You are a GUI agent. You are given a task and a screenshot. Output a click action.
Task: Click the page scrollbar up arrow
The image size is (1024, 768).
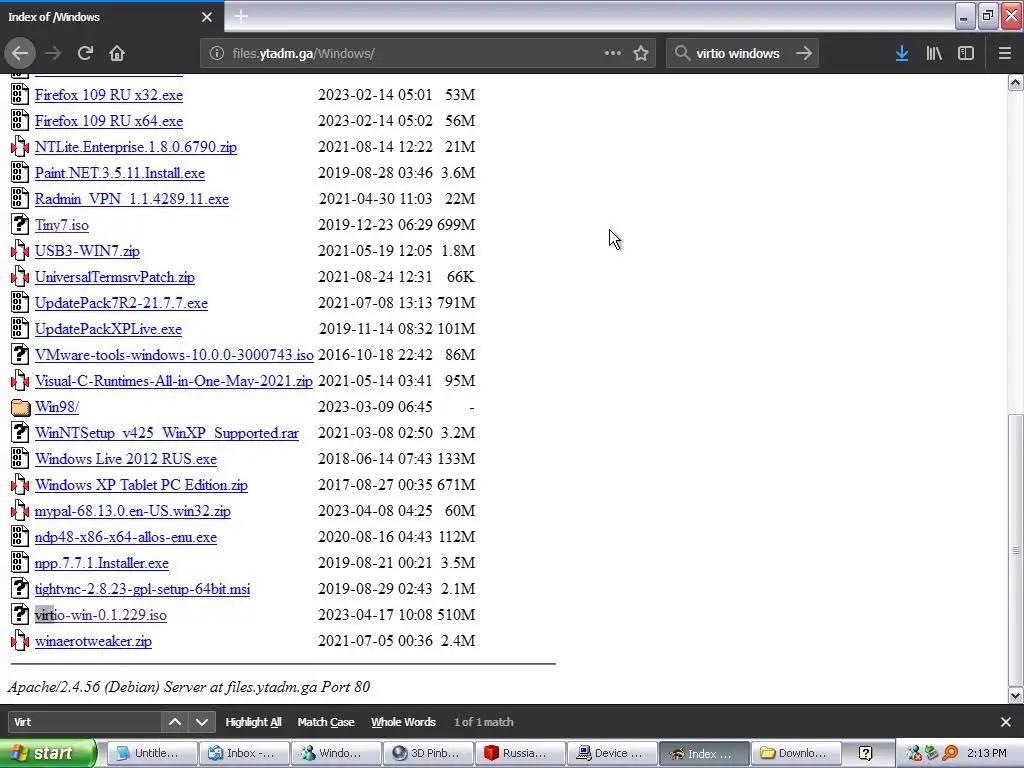coord(1016,82)
